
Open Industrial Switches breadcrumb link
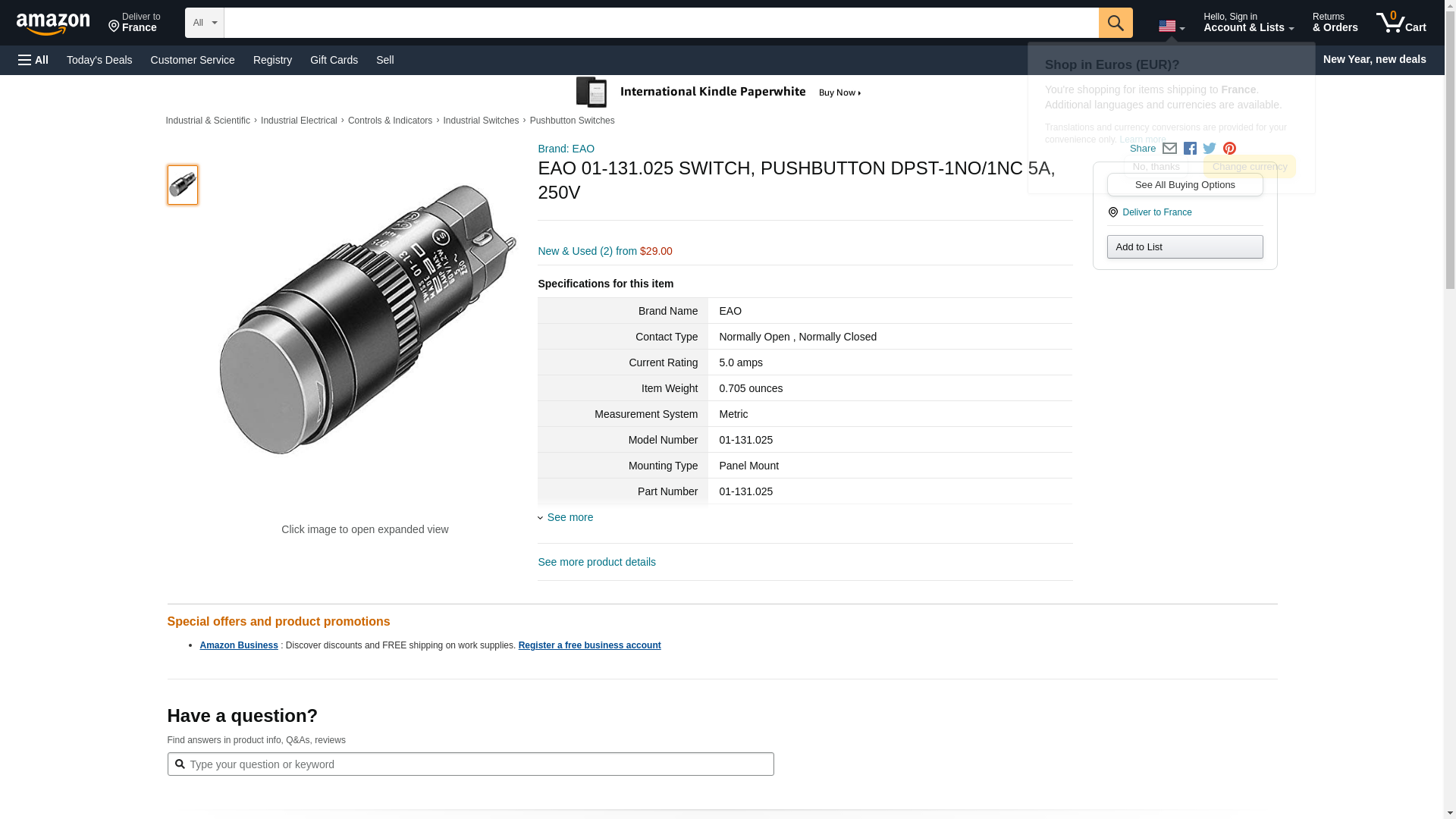(x=481, y=121)
